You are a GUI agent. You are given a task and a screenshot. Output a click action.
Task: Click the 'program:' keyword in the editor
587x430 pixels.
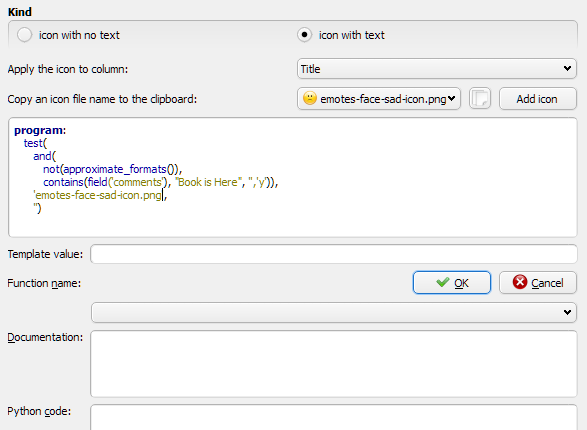pyautogui.click(x=40, y=130)
